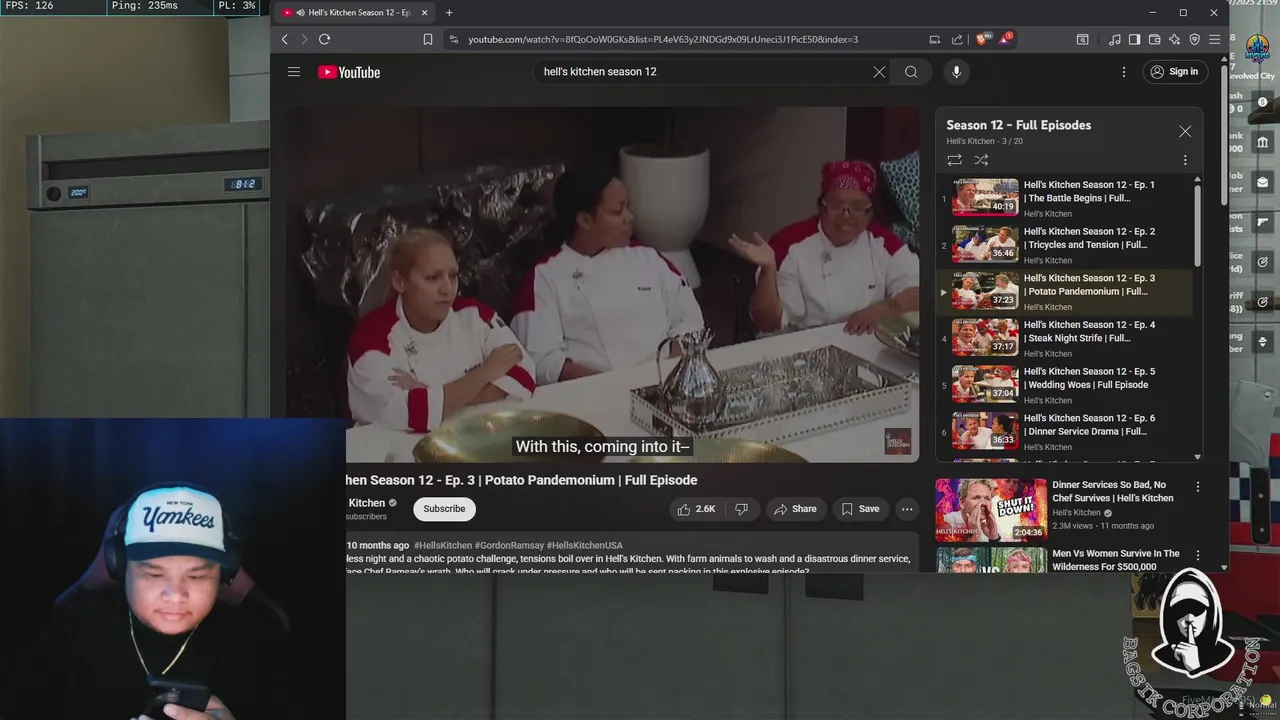Open YouTube guide hamburger menu
This screenshot has width=1280, height=720.
click(x=294, y=72)
